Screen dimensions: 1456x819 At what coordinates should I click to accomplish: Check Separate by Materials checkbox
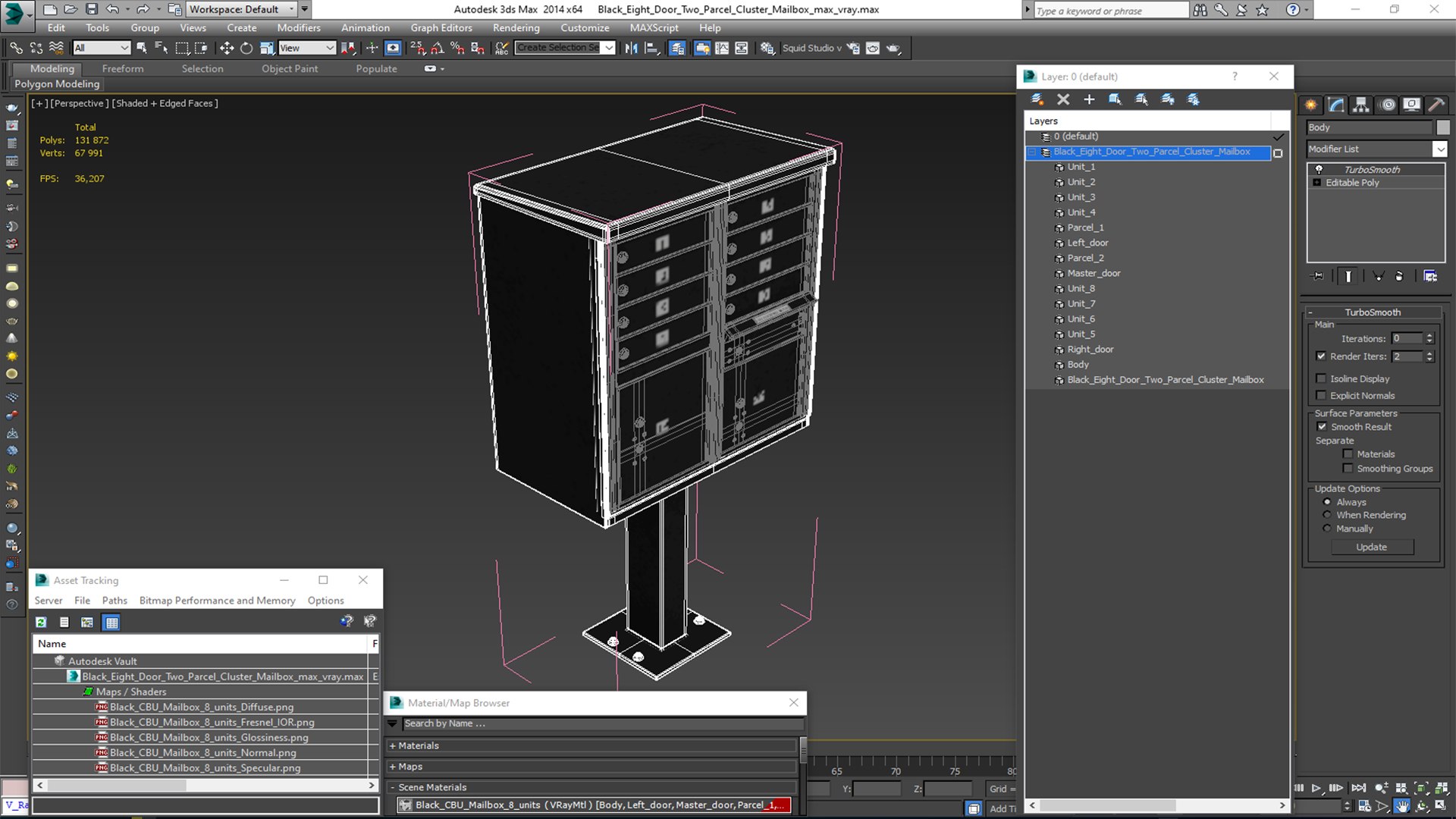click(x=1348, y=453)
